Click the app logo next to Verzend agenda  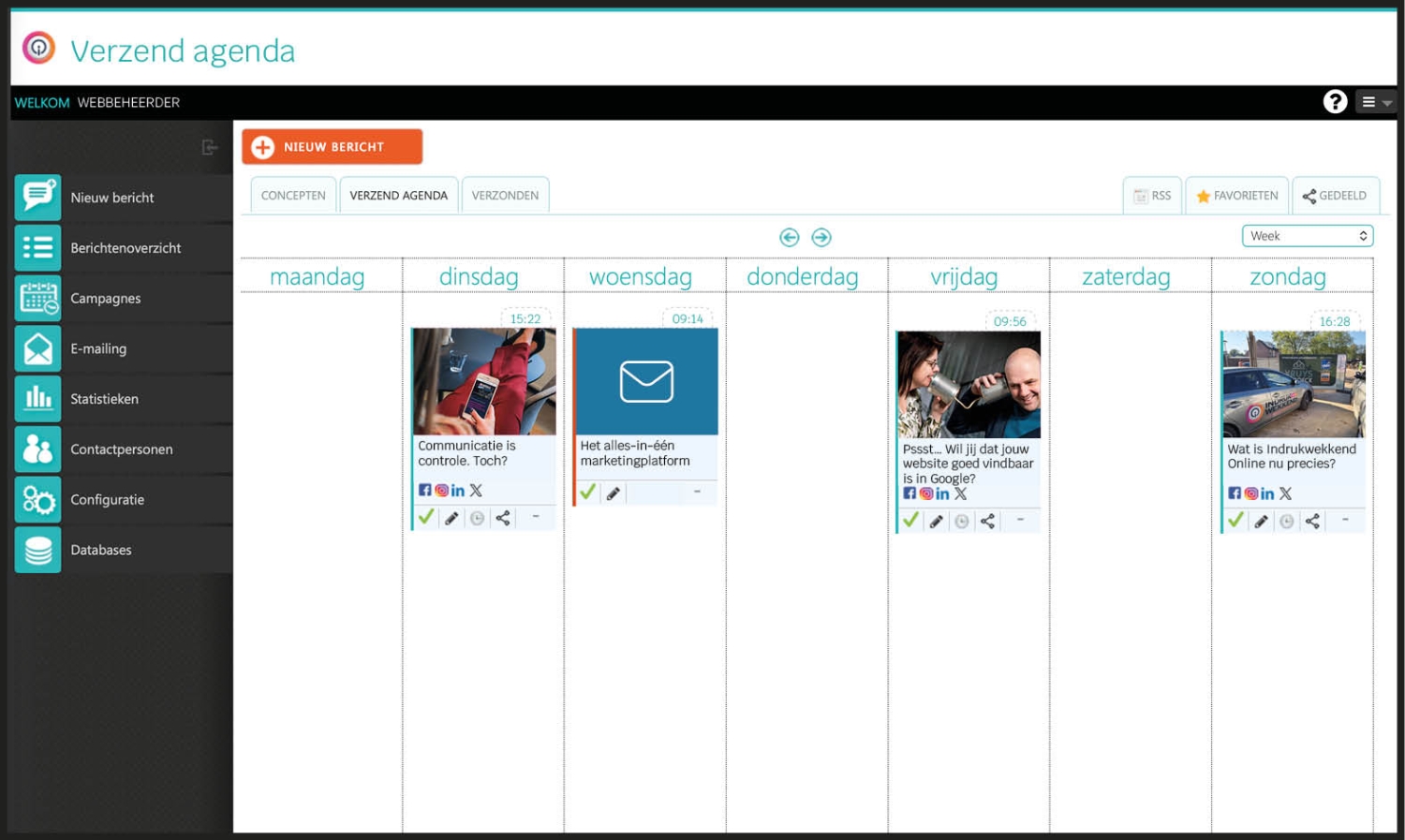click(38, 48)
